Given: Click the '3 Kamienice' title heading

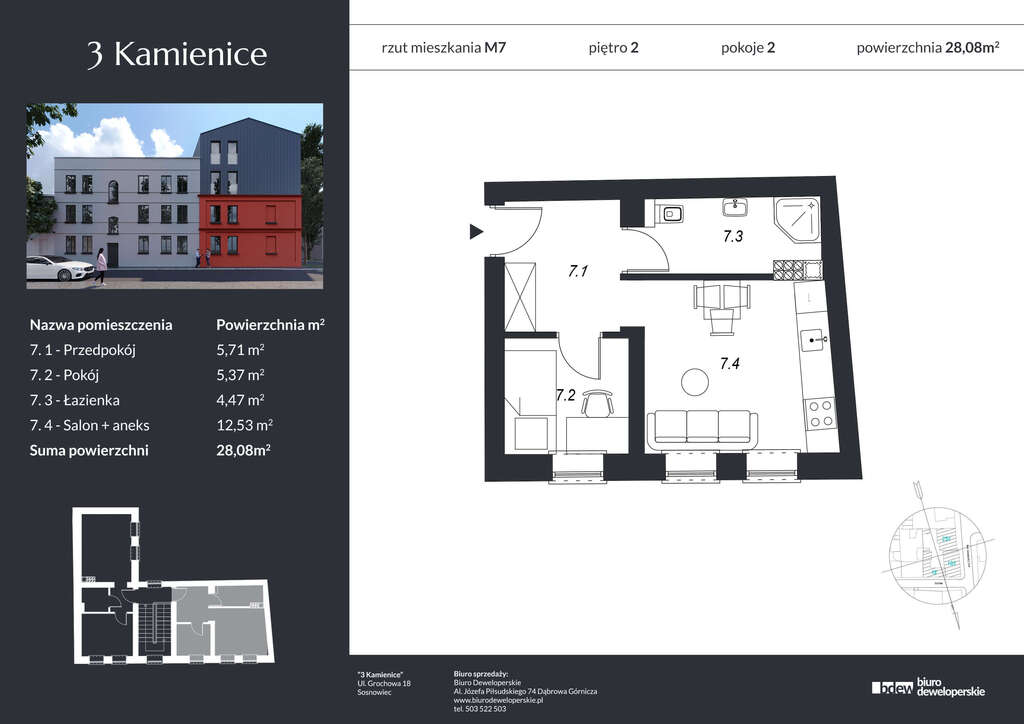Looking at the screenshot, I should [176, 54].
